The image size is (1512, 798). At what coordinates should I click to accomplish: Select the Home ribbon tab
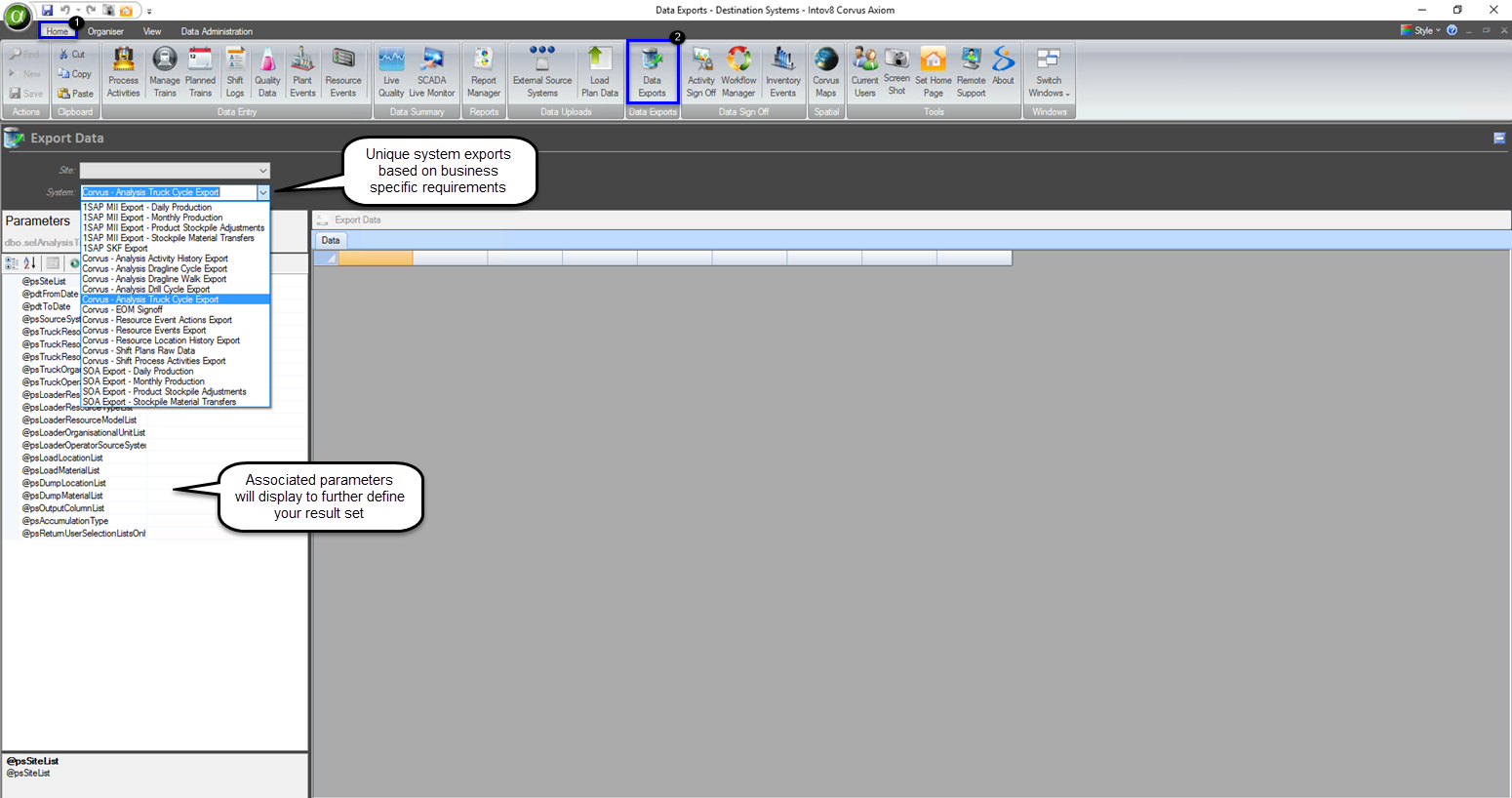58,31
